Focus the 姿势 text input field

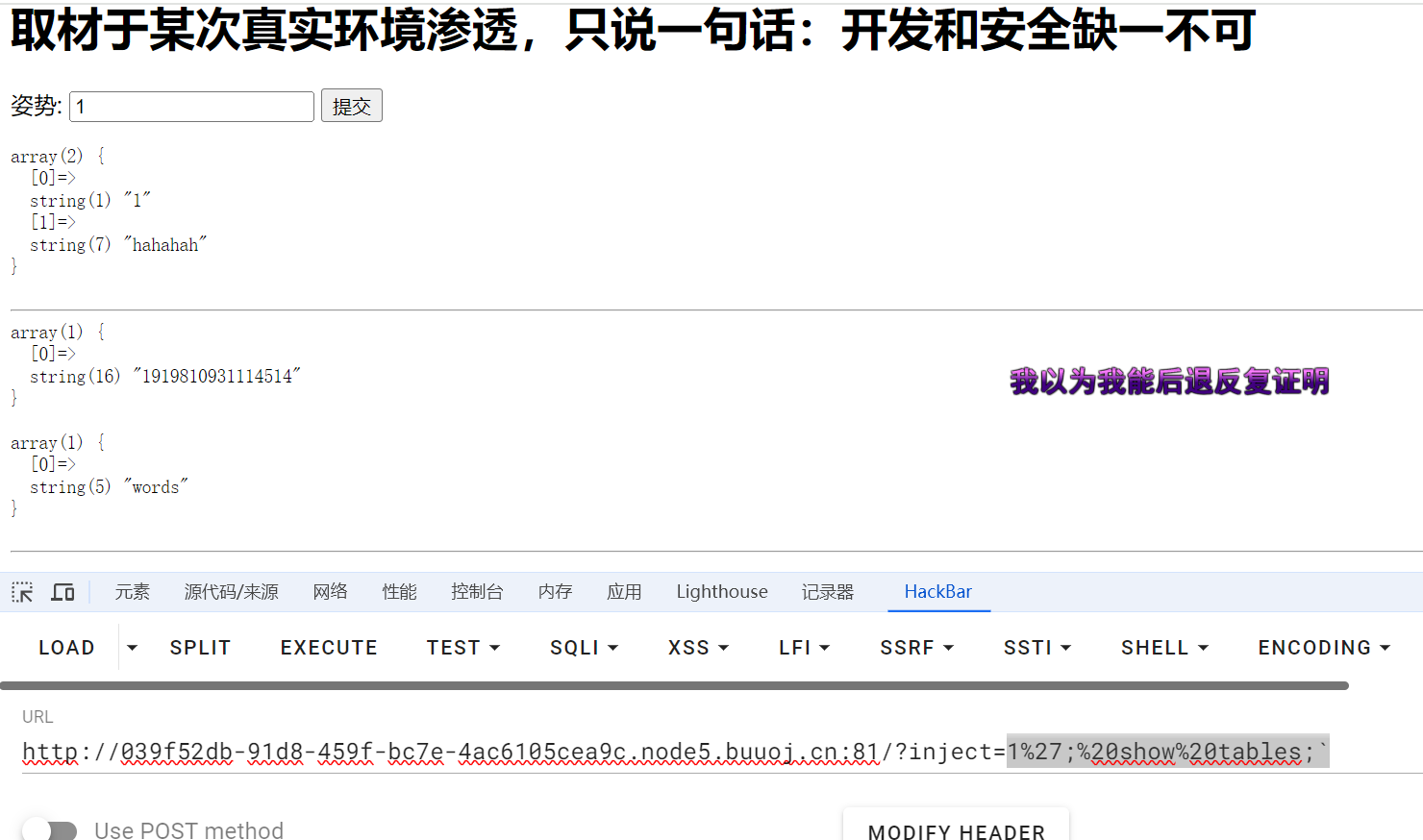click(191, 107)
